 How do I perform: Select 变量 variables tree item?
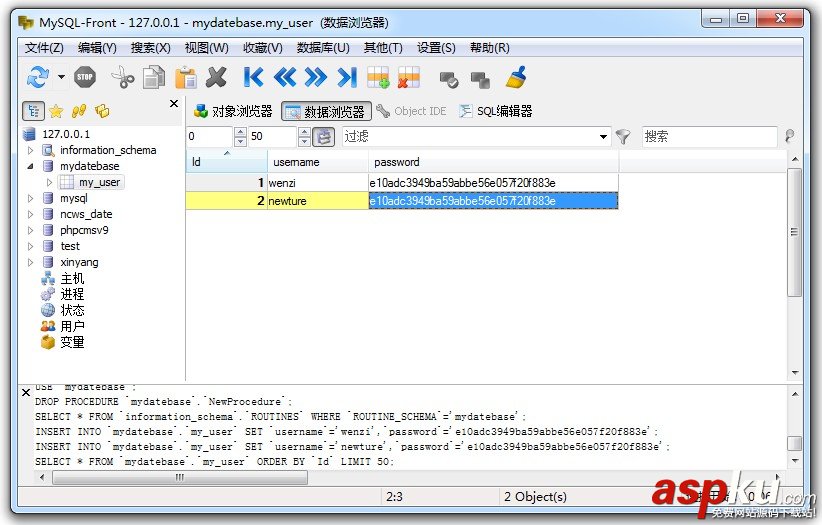point(72,342)
